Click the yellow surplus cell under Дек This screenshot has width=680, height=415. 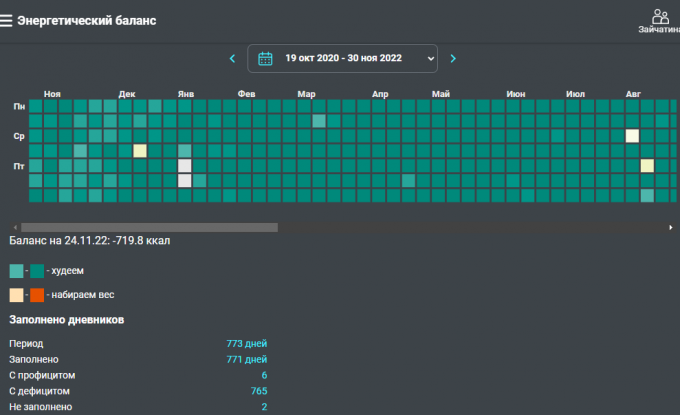tap(140, 151)
